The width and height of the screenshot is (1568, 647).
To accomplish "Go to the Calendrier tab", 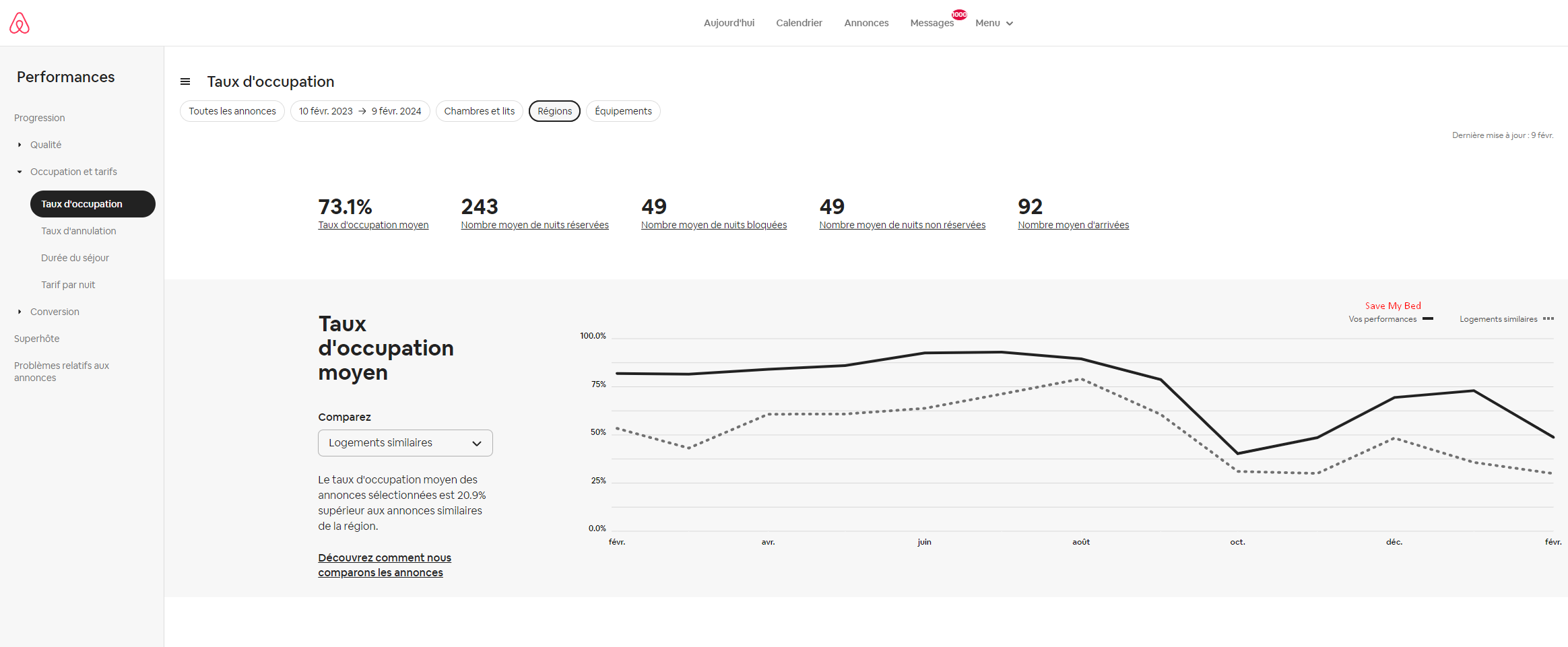I will (x=799, y=23).
